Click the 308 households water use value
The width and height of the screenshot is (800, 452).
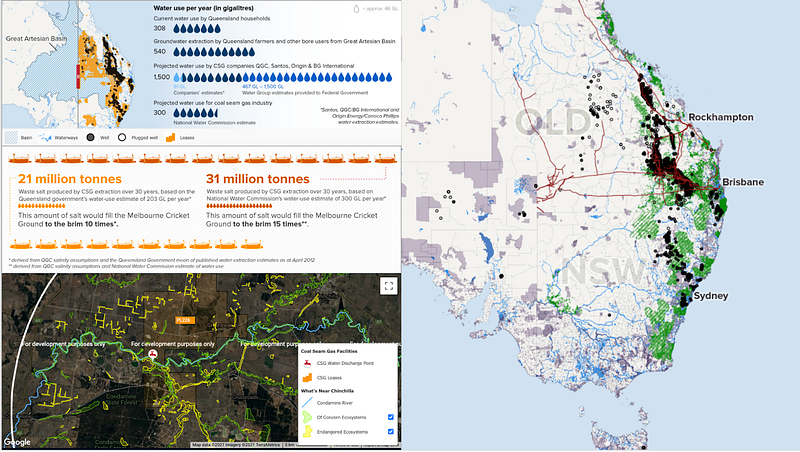(x=160, y=28)
